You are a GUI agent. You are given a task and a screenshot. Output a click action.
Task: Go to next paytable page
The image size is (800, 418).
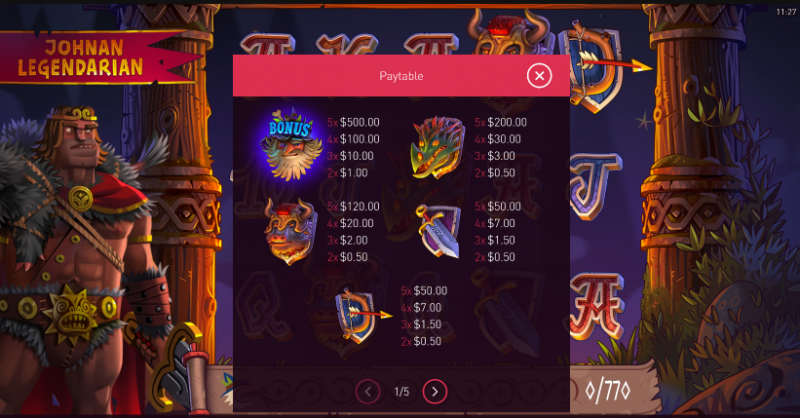coord(435,391)
